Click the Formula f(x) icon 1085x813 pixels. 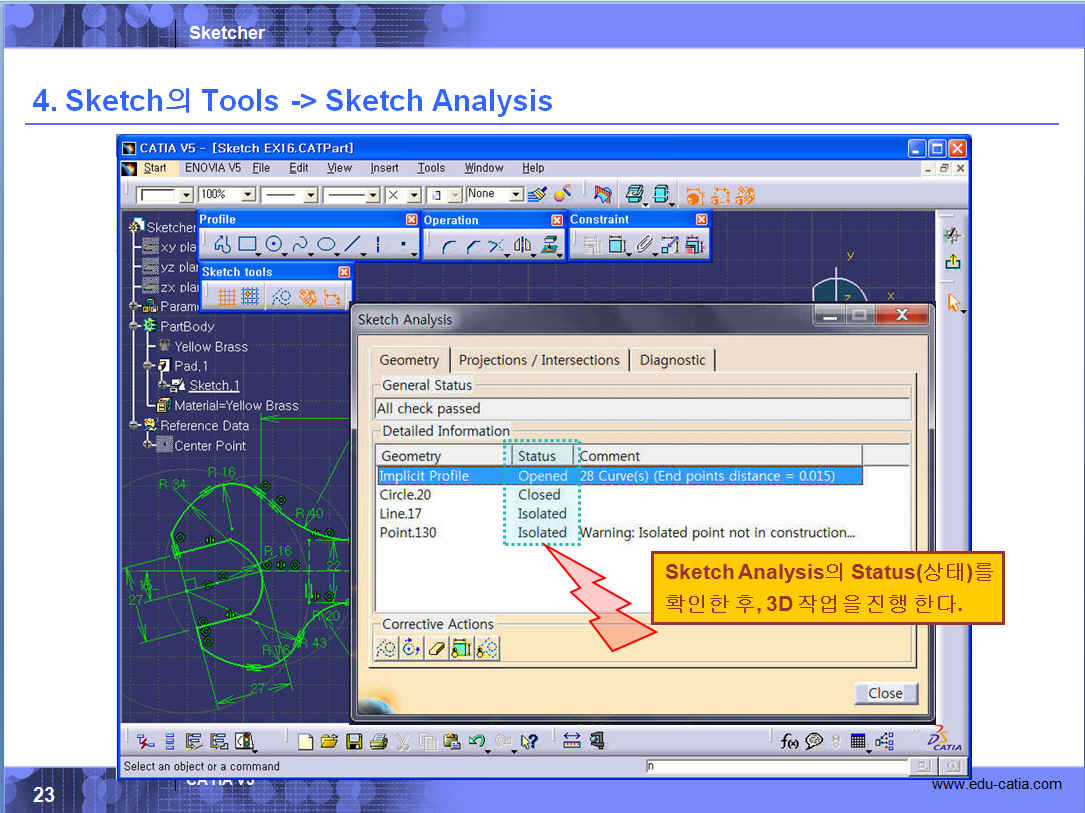790,741
